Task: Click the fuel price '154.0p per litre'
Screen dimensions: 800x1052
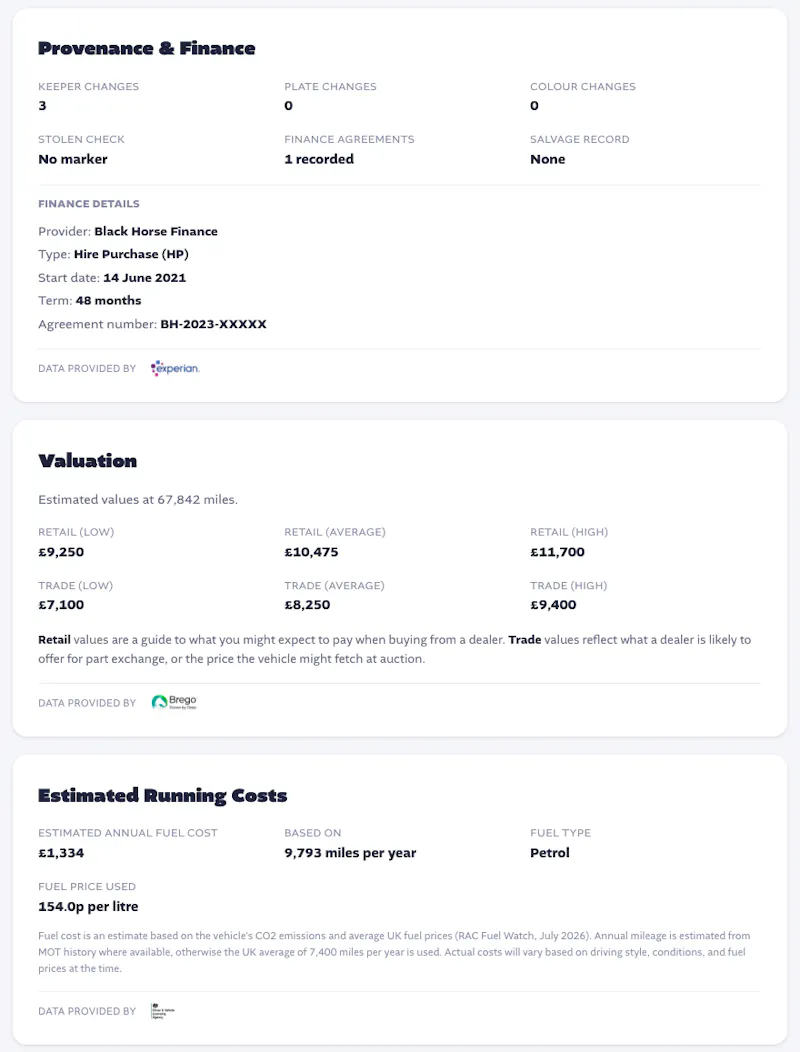Action: click(x=88, y=906)
